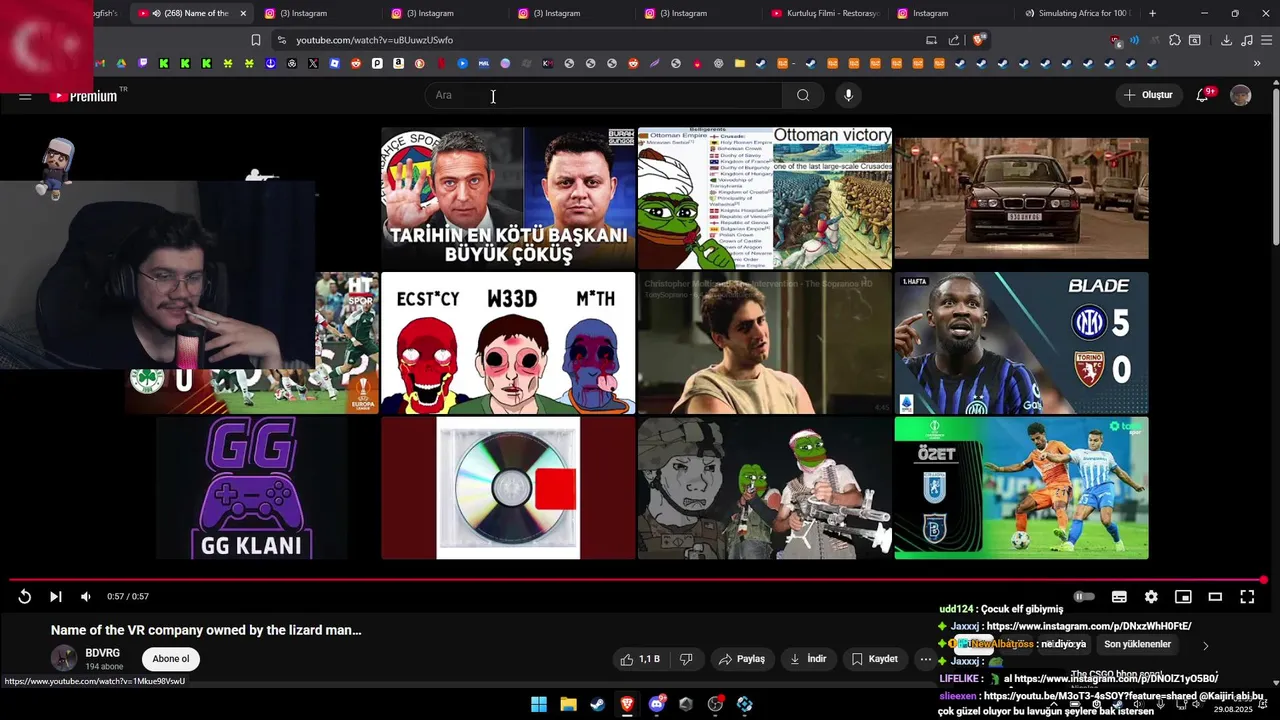The image size is (1280, 720).
Task: Open the BDVRG channel name link
Action: (x=102, y=653)
